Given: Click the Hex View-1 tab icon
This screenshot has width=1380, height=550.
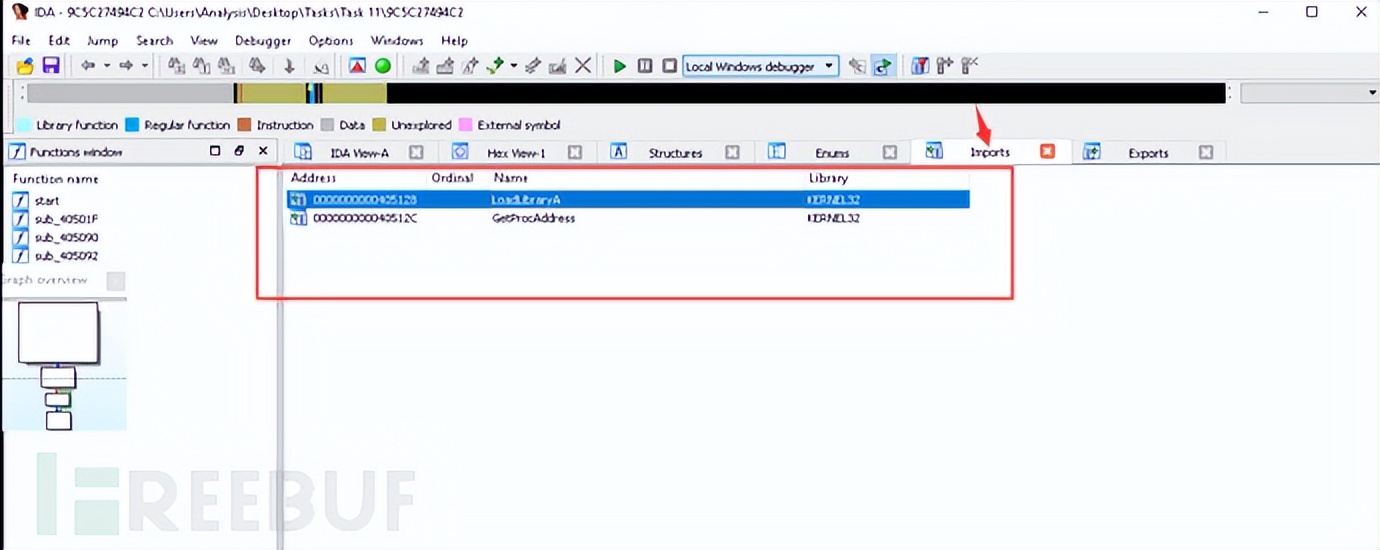Looking at the screenshot, I should point(461,152).
